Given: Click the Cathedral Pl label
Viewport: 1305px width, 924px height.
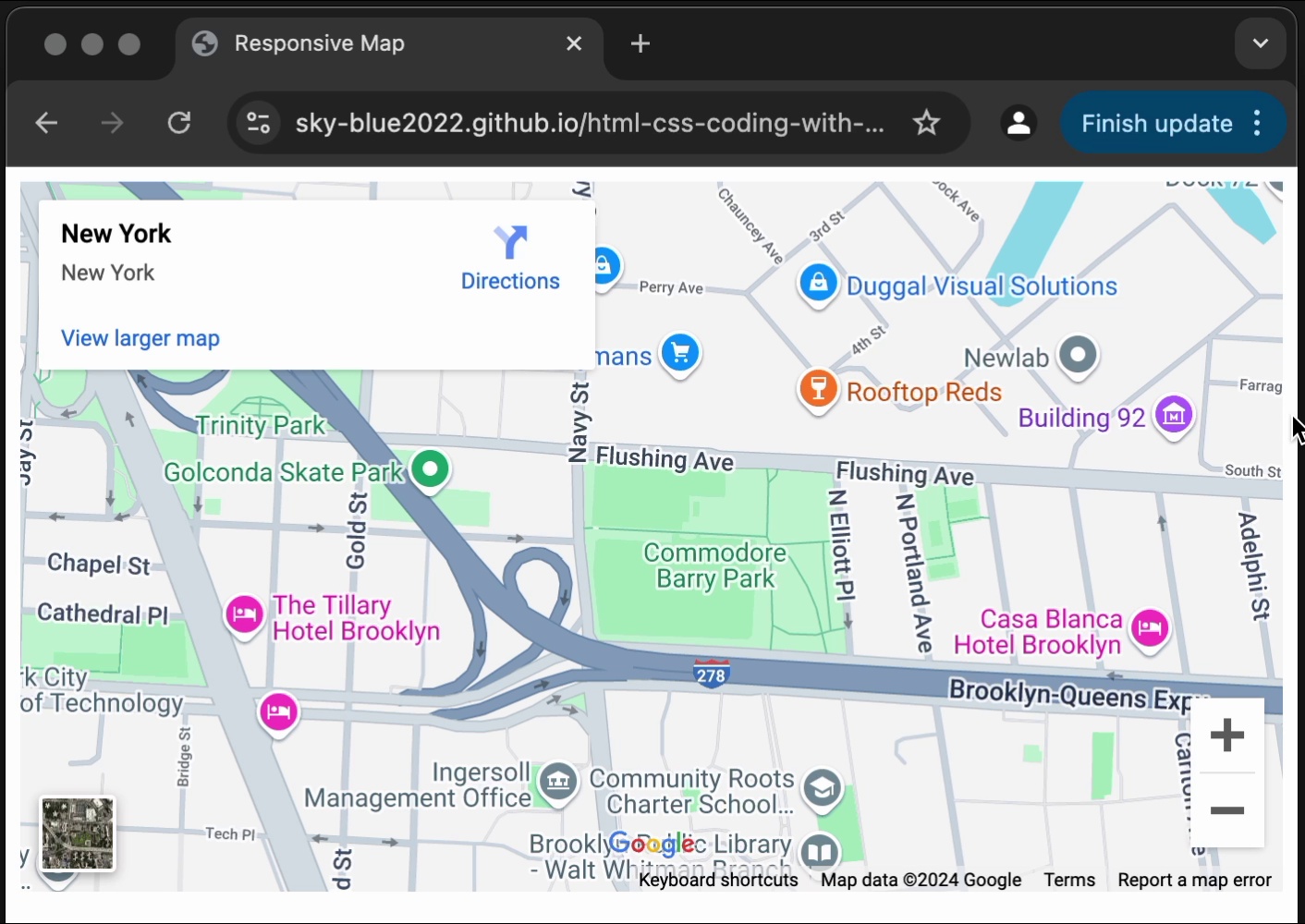Looking at the screenshot, I should coord(104,614).
